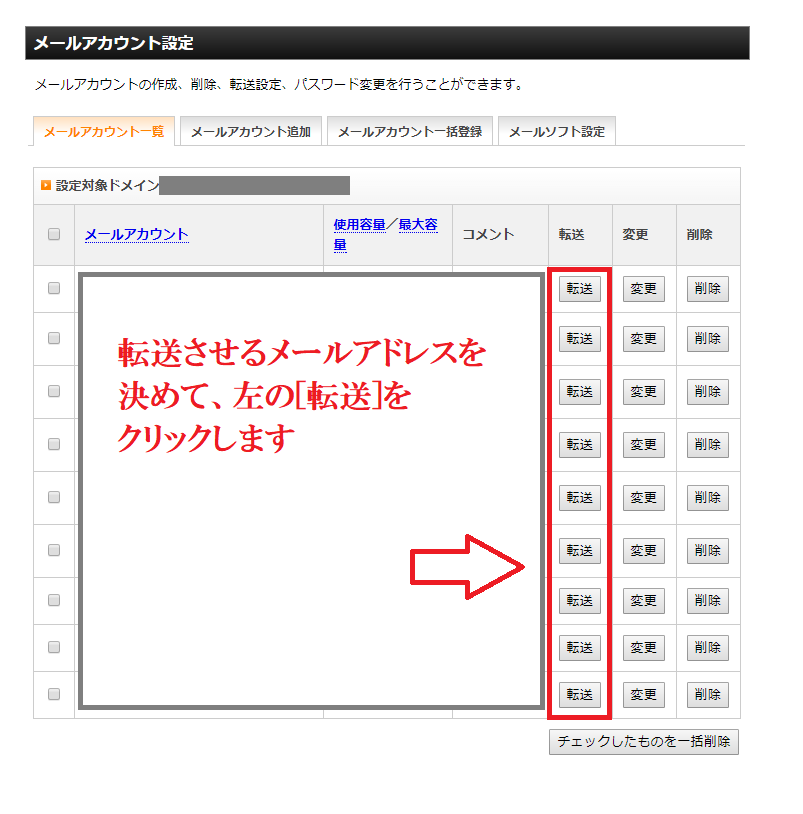
Task: Click the メールアカウント設定 page title
Action: click(x=114, y=43)
